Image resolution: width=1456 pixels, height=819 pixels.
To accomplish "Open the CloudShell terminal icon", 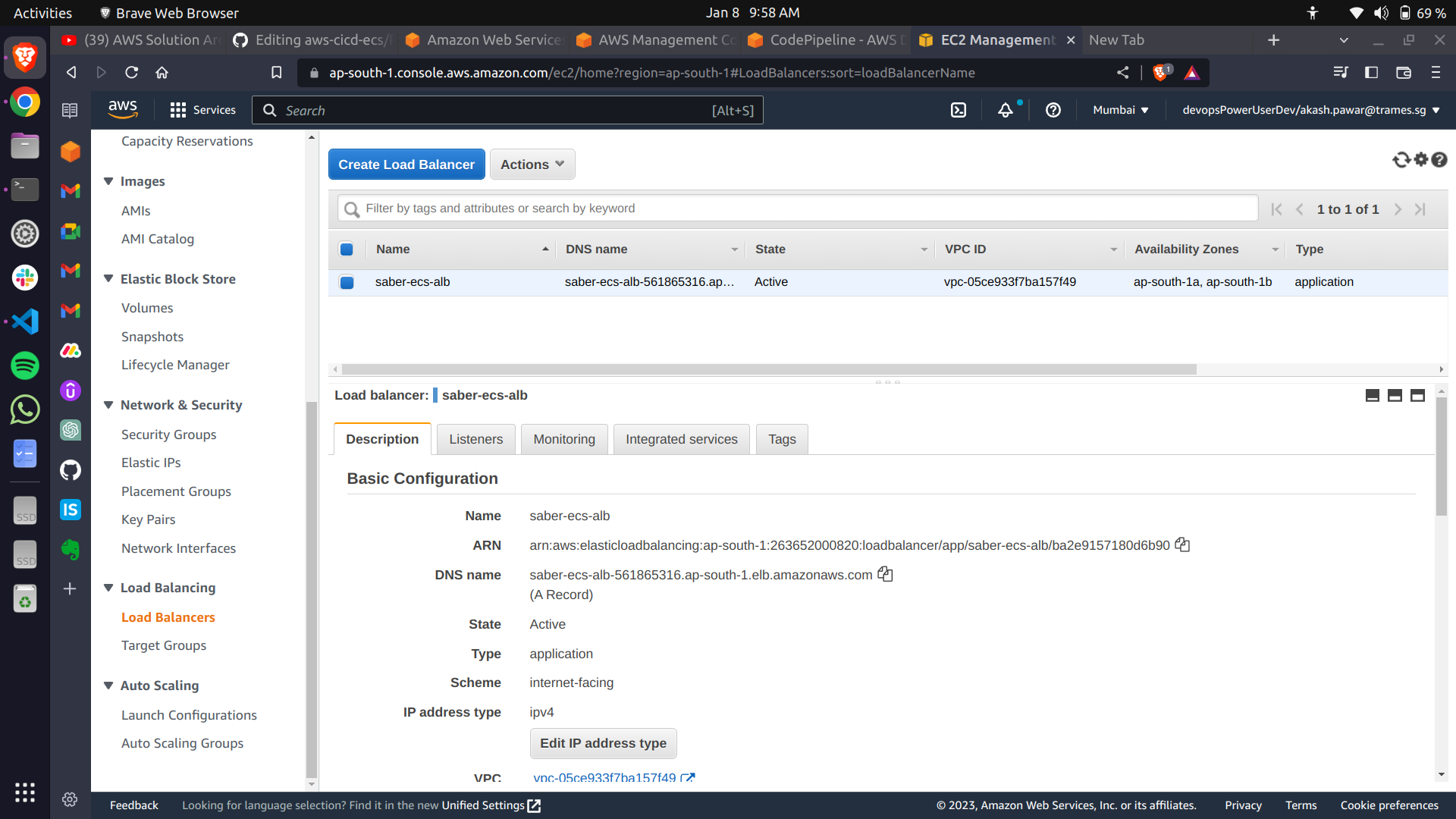I will 958,110.
